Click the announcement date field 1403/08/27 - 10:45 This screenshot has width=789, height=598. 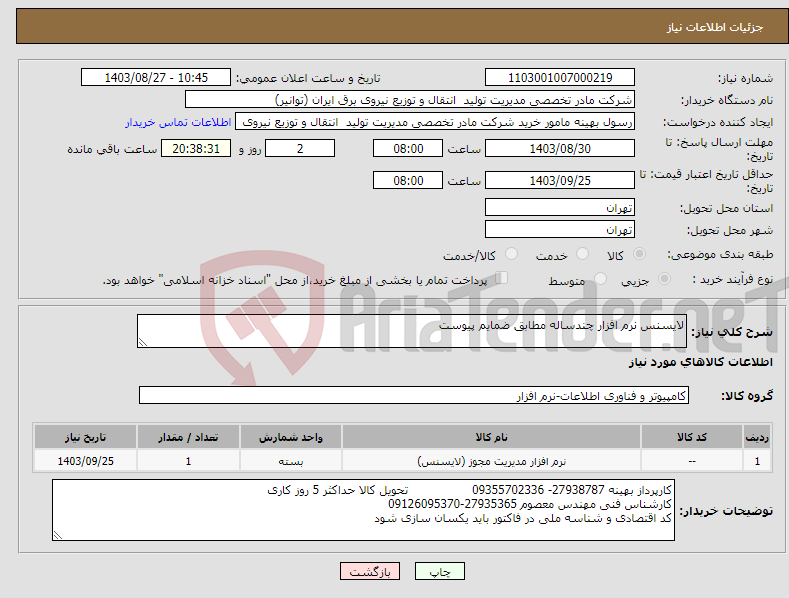156,78
